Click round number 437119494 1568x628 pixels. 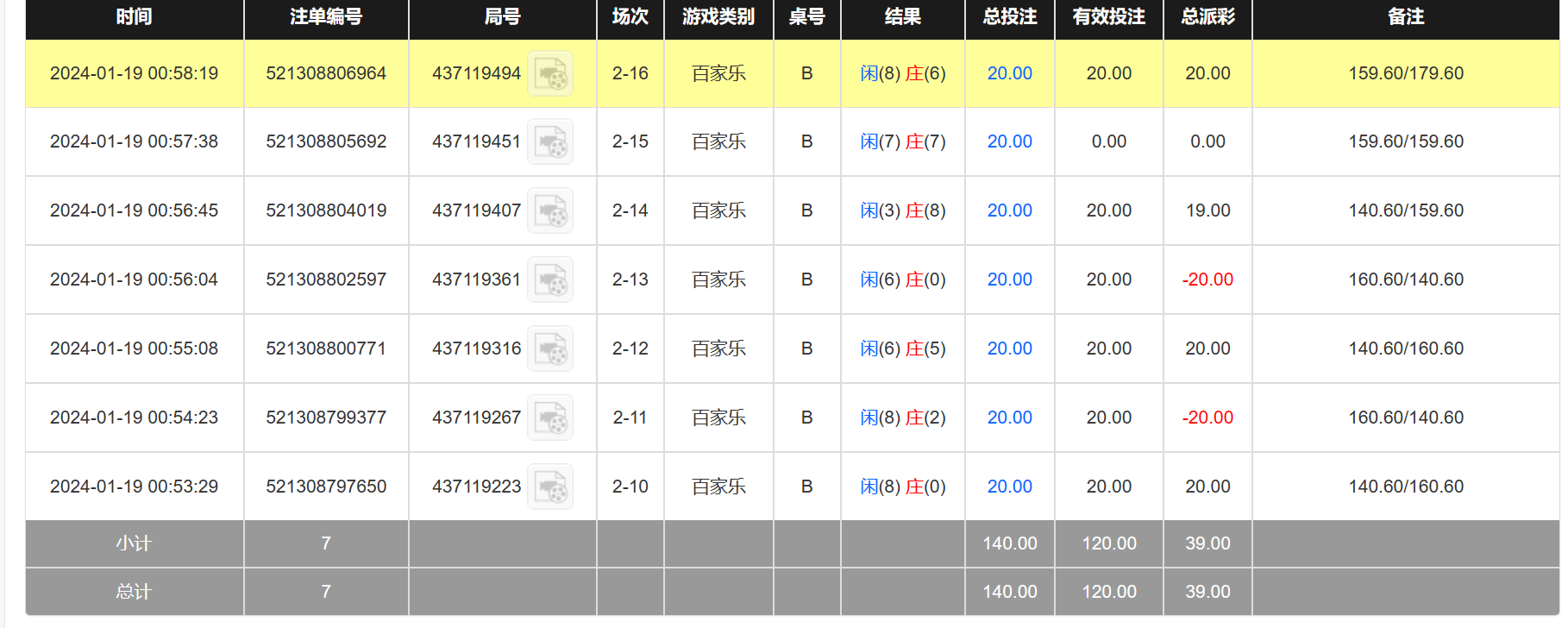[477, 73]
